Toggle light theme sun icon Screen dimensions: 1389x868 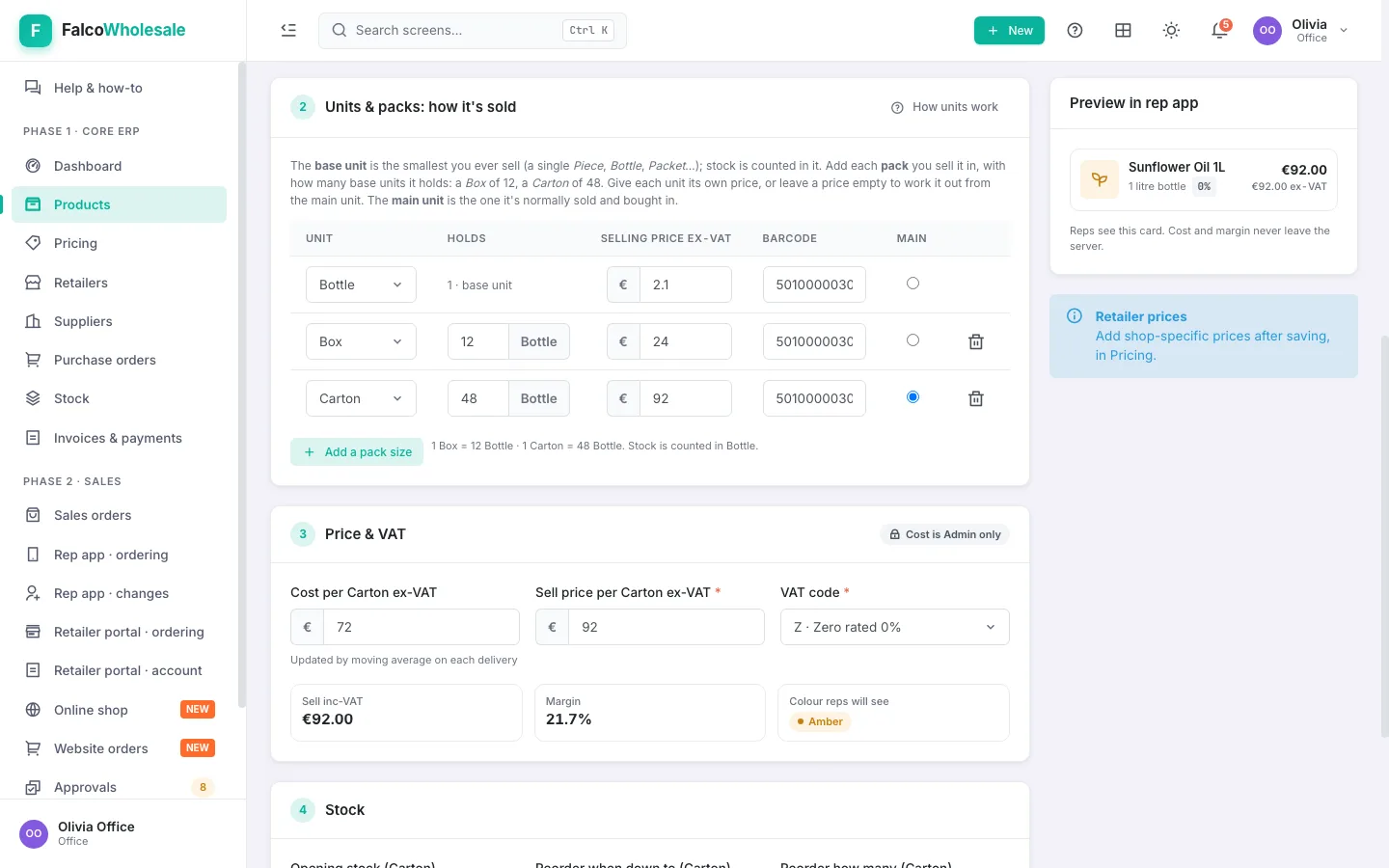[x=1171, y=30]
